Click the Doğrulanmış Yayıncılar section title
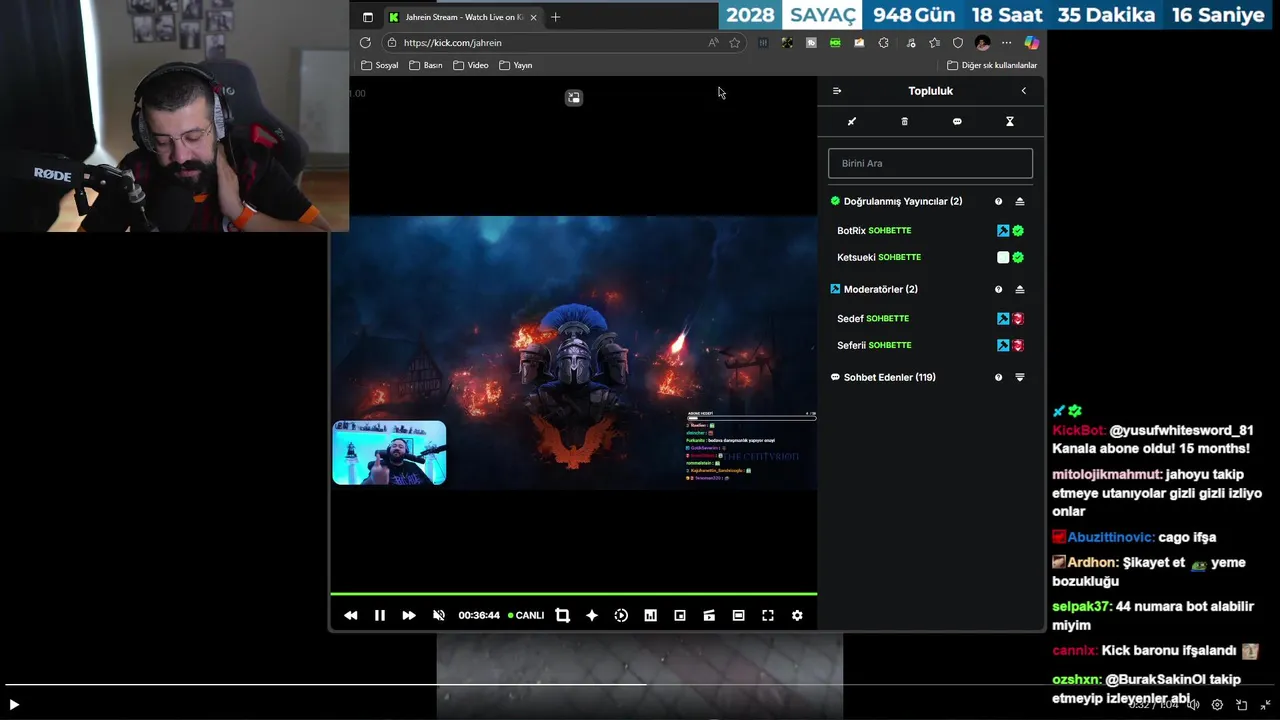The image size is (1280, 720). (903, 202)
